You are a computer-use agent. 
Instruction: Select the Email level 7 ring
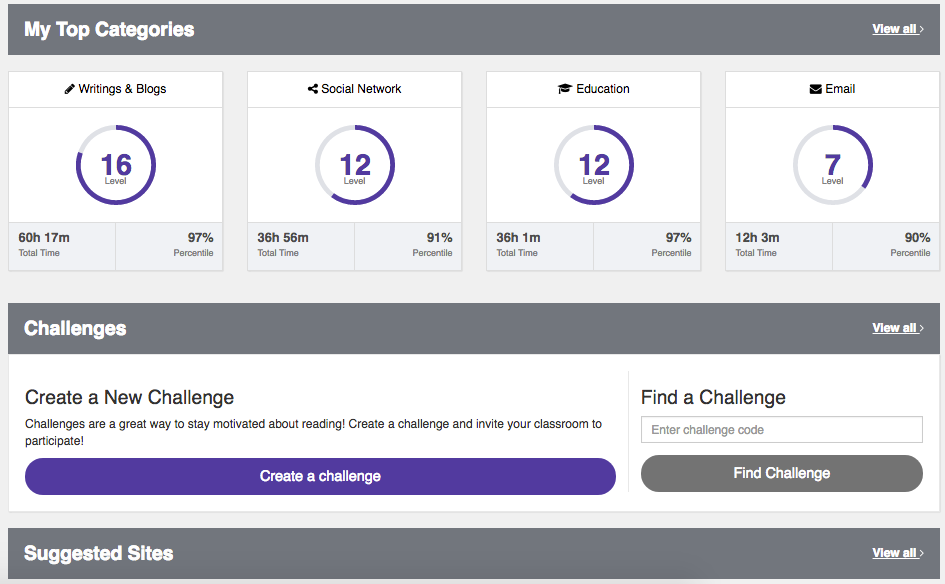(833, 165)
